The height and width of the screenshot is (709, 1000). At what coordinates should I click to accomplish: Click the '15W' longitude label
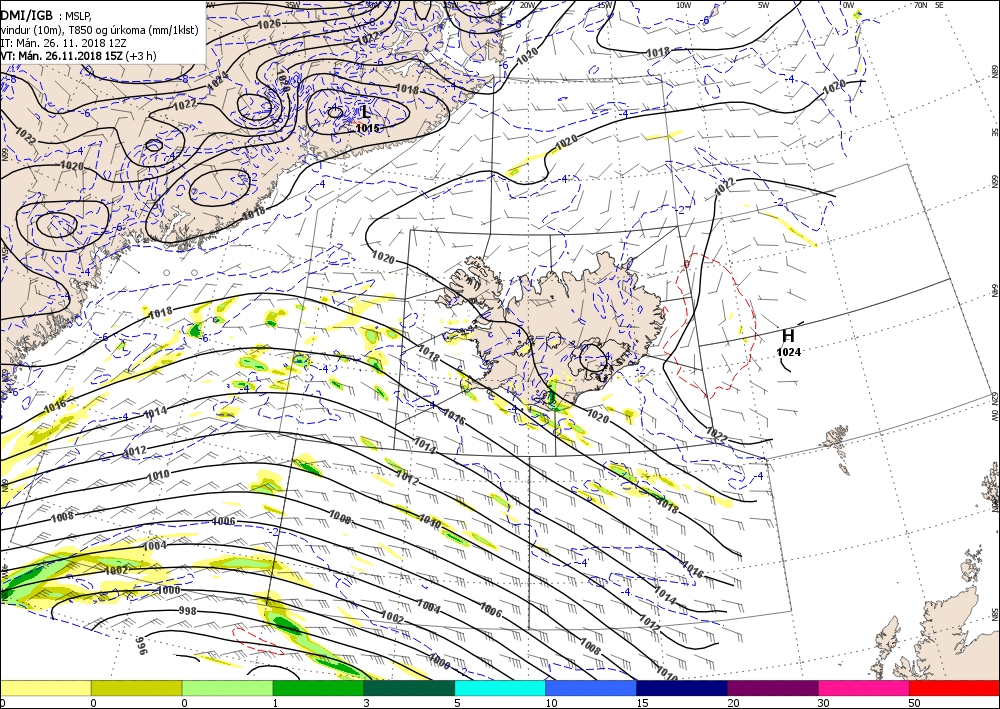click(x=604, y=5)
